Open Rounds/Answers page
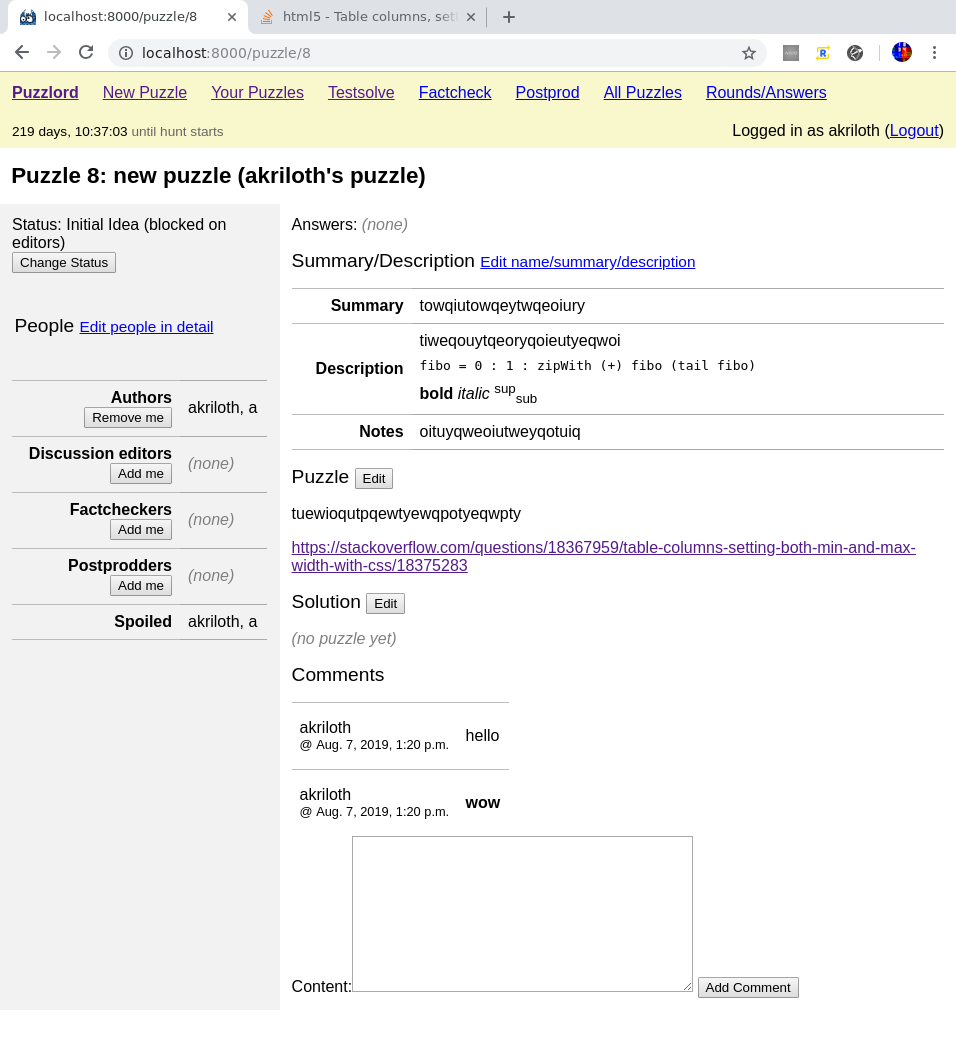 click(x=766, y=92)
